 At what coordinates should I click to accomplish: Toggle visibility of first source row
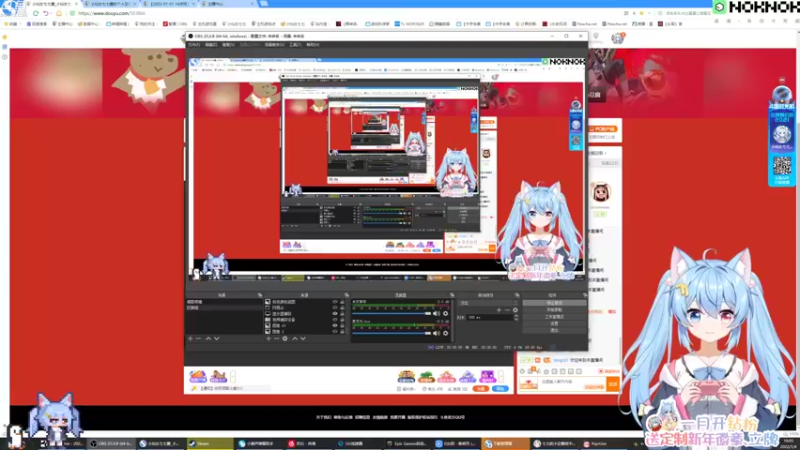coord(335,302)
